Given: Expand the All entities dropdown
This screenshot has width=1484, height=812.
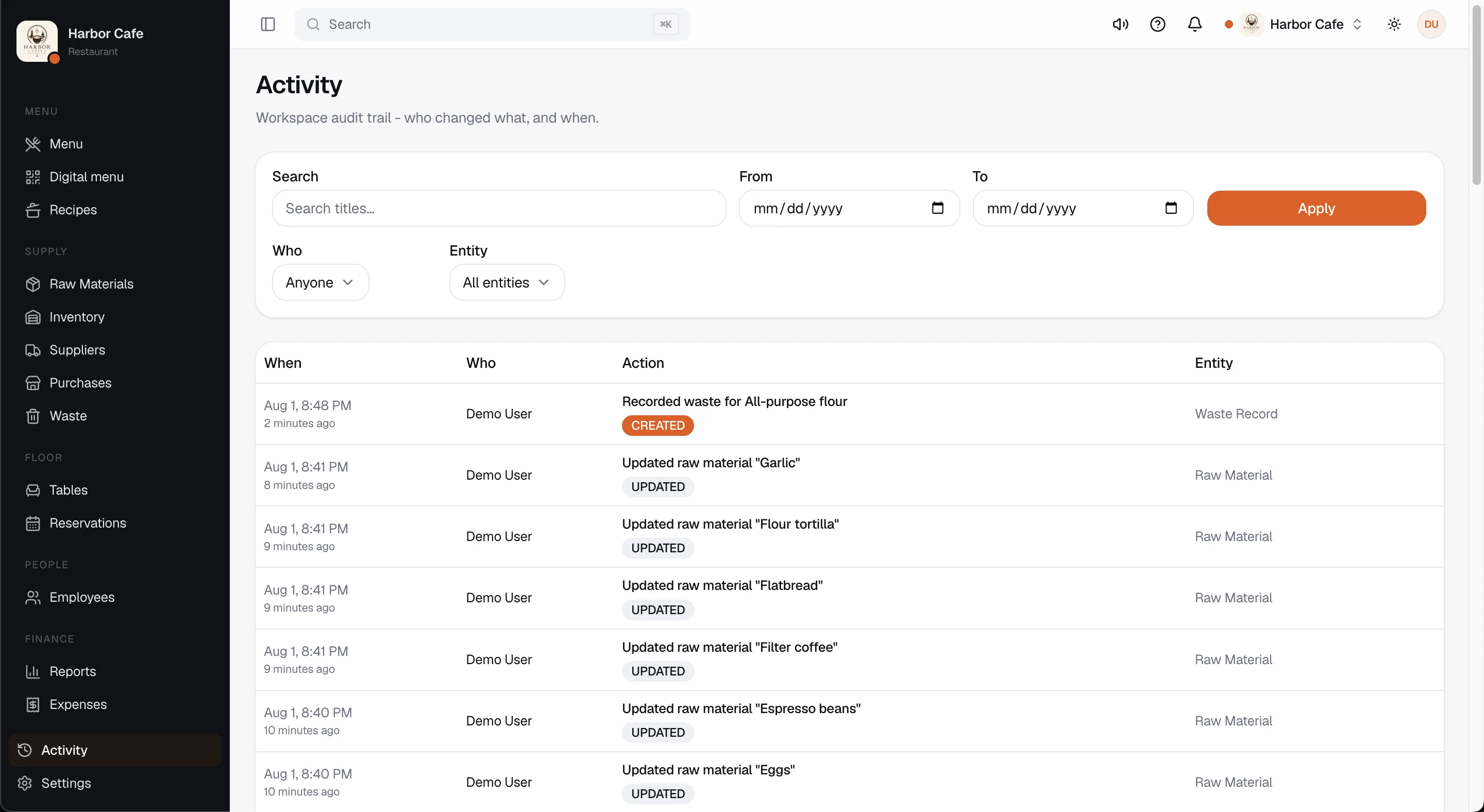Looking at the screenshot, I should [x=507, y=282].
